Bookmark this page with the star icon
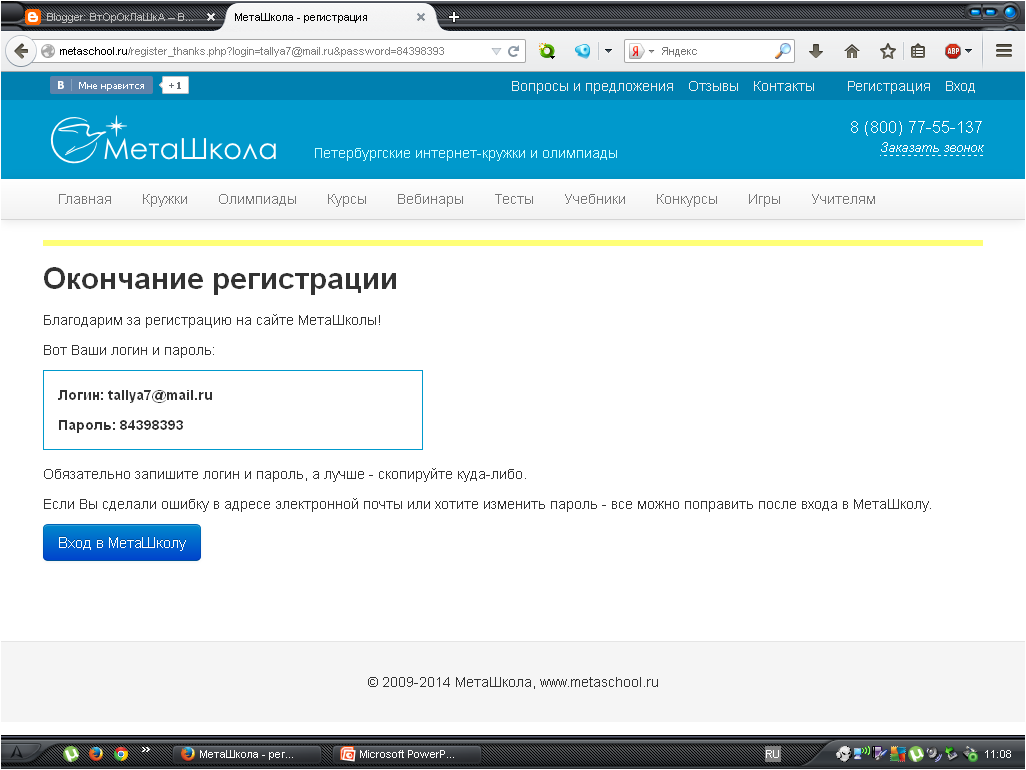Image resolution: width=1026 pixels, height=770 pixels. [x=887, y=51]
